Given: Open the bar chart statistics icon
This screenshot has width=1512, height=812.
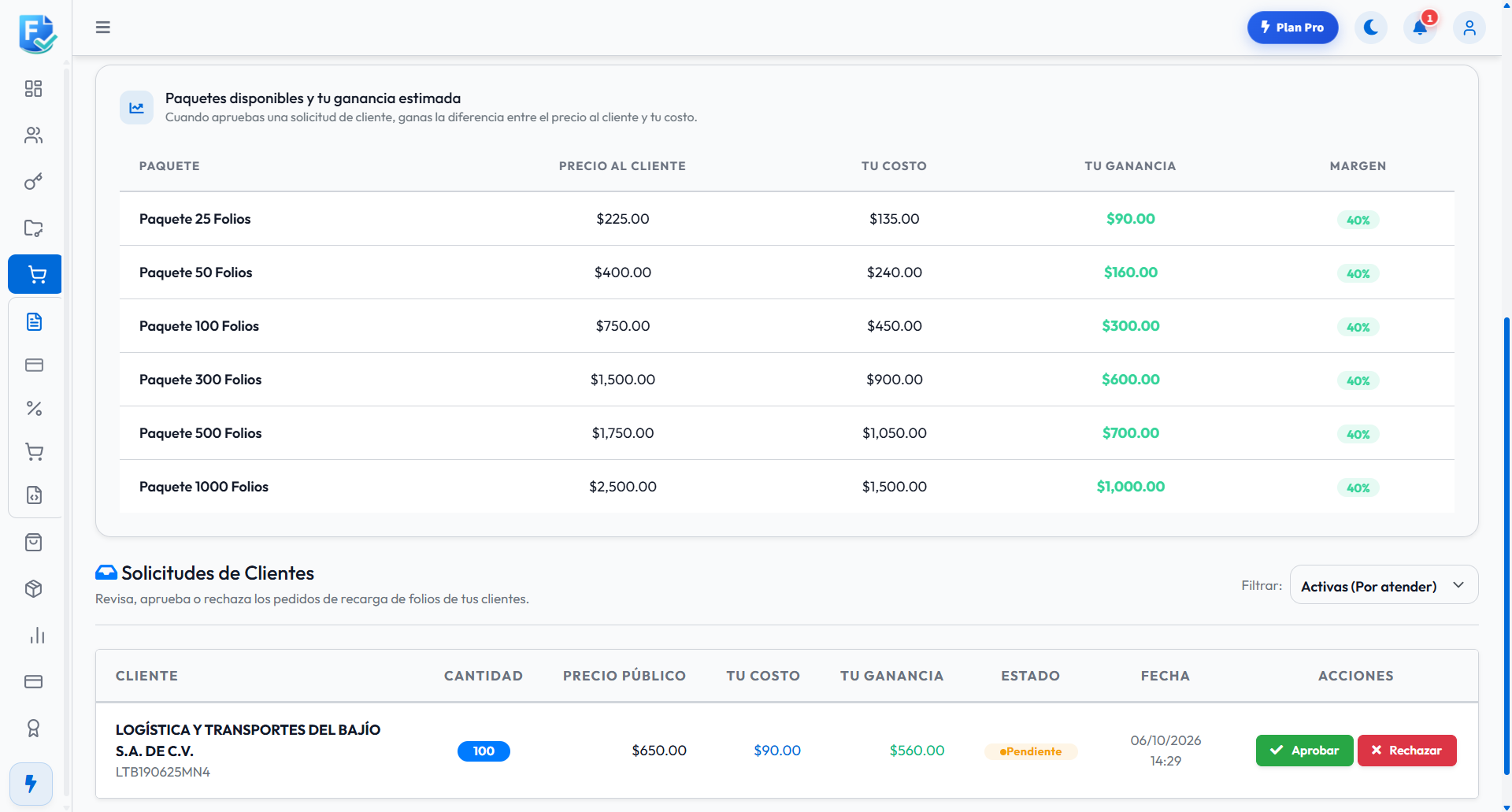Looking at the screenshot, I should click(x=37, y=636).
